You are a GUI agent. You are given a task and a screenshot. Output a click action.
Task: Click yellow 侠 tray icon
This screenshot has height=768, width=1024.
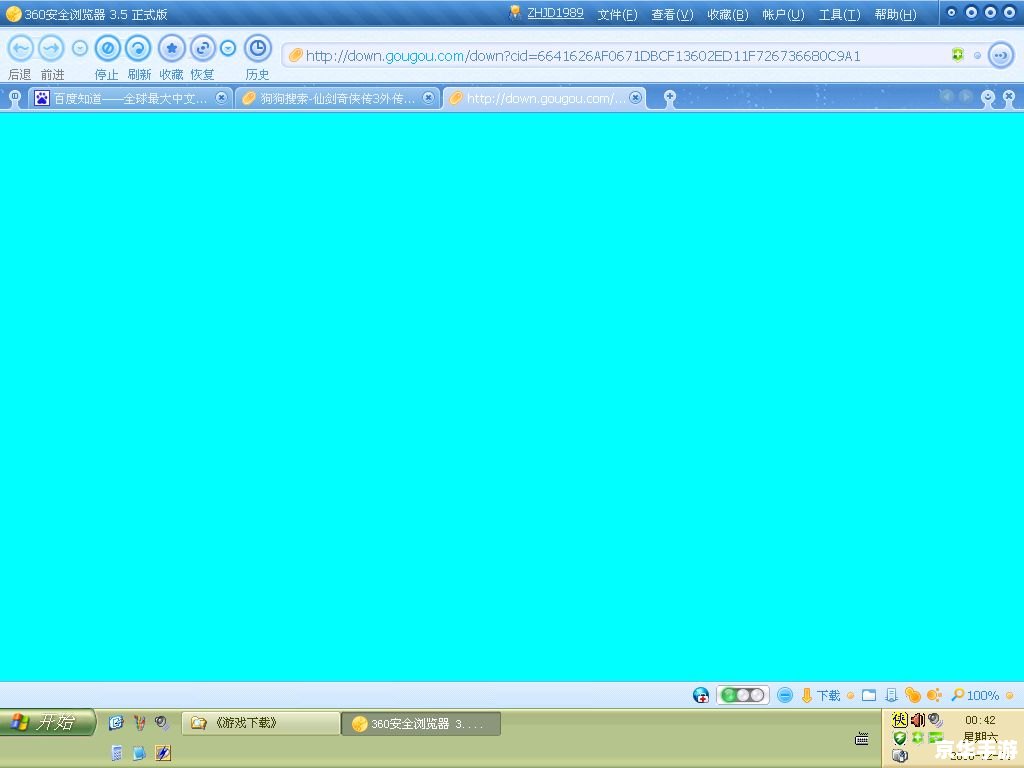click(899, 720)
